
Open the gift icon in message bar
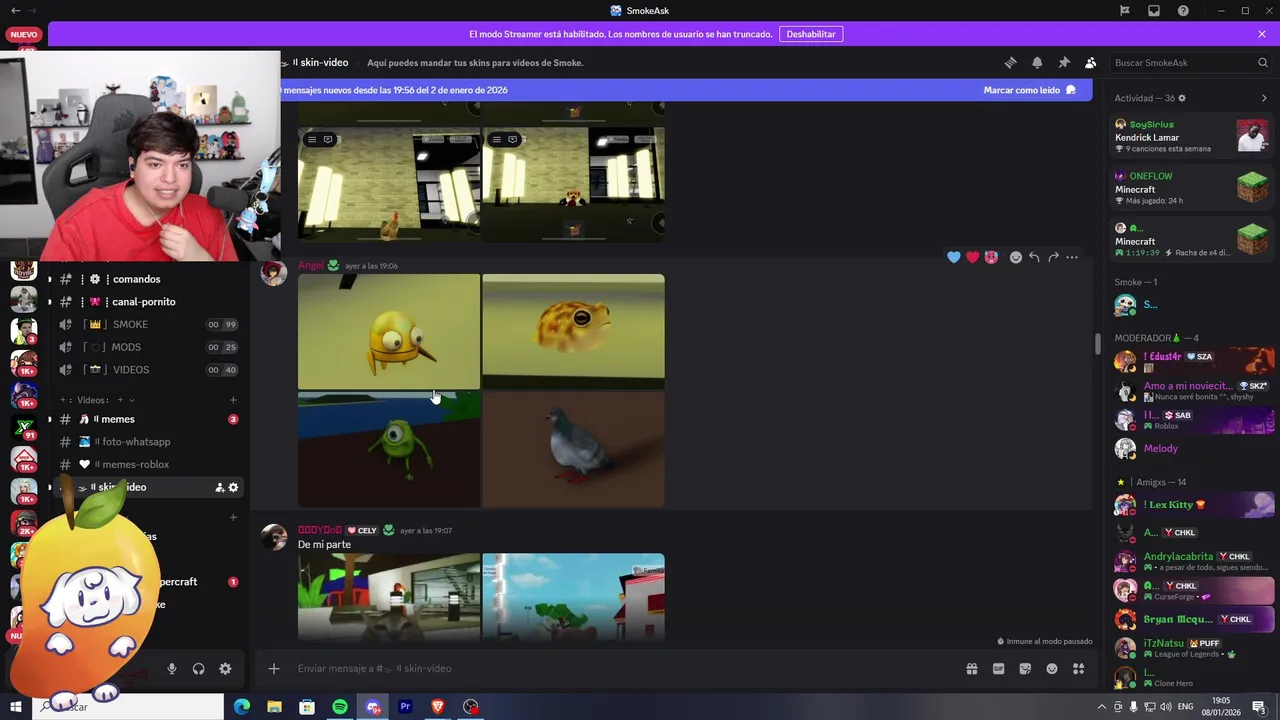coord(971,669)
